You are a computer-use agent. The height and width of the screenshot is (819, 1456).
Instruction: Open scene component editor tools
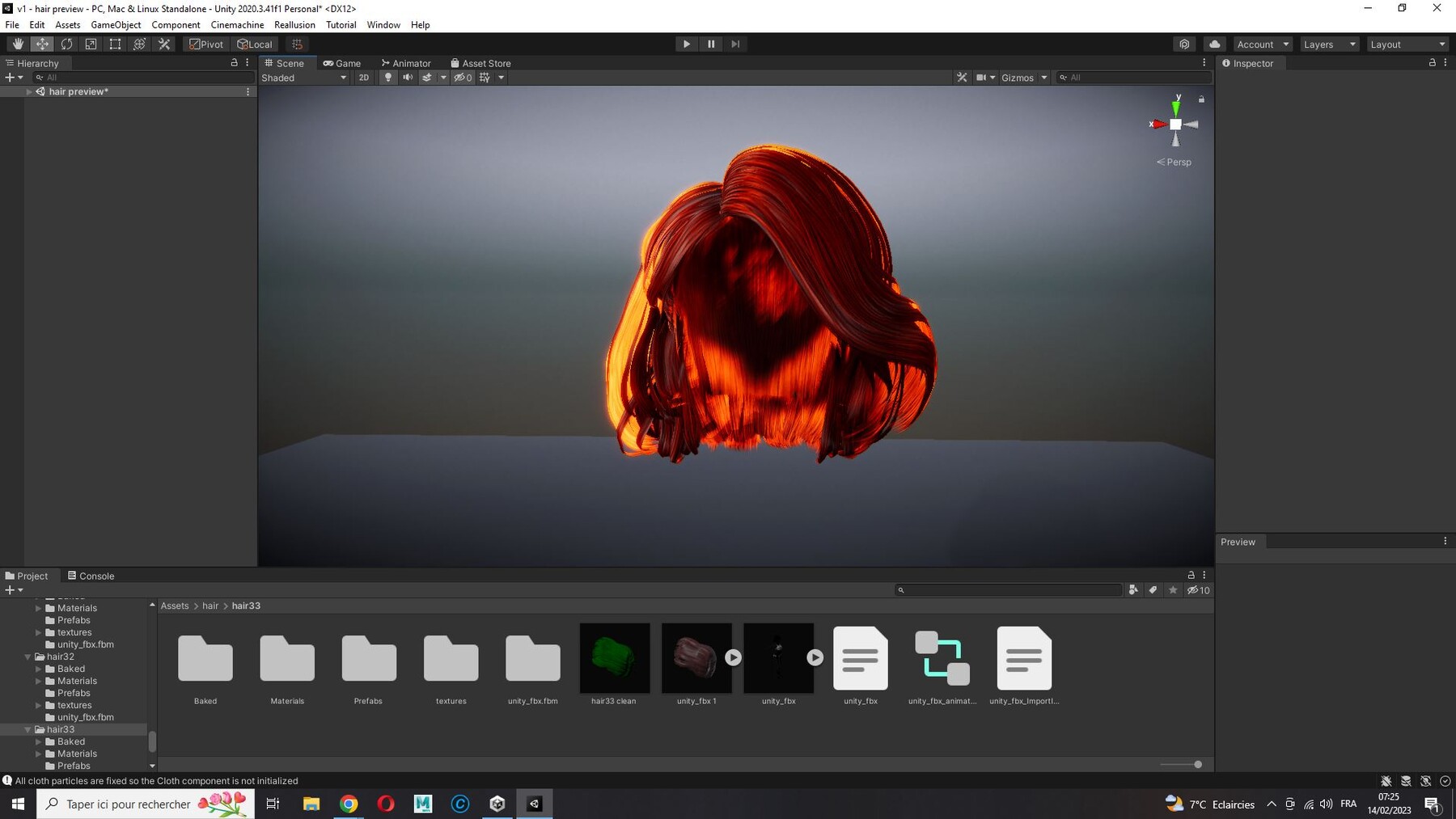(962, 78)
